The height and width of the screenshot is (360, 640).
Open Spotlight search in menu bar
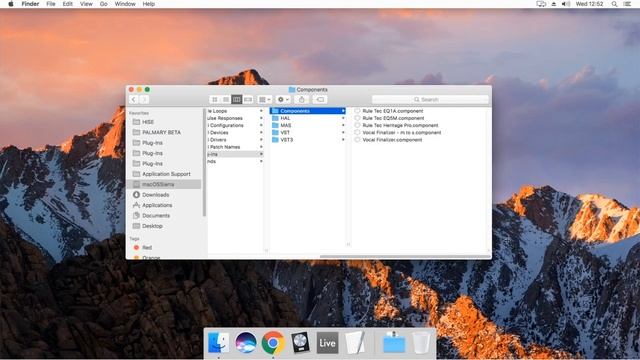[614, 4]
